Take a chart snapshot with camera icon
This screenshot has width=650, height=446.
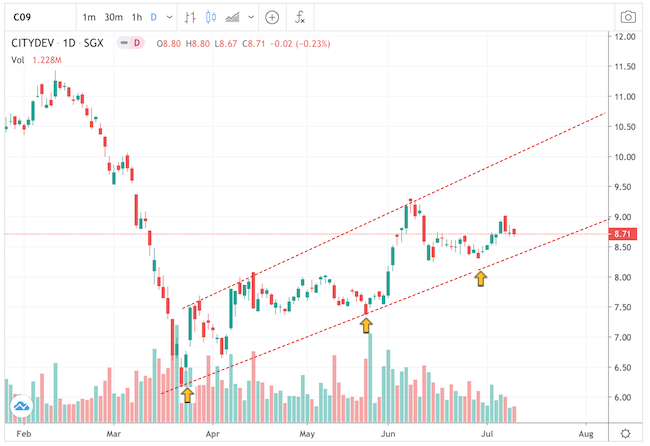pyautogui.click(x=628, y=17)
